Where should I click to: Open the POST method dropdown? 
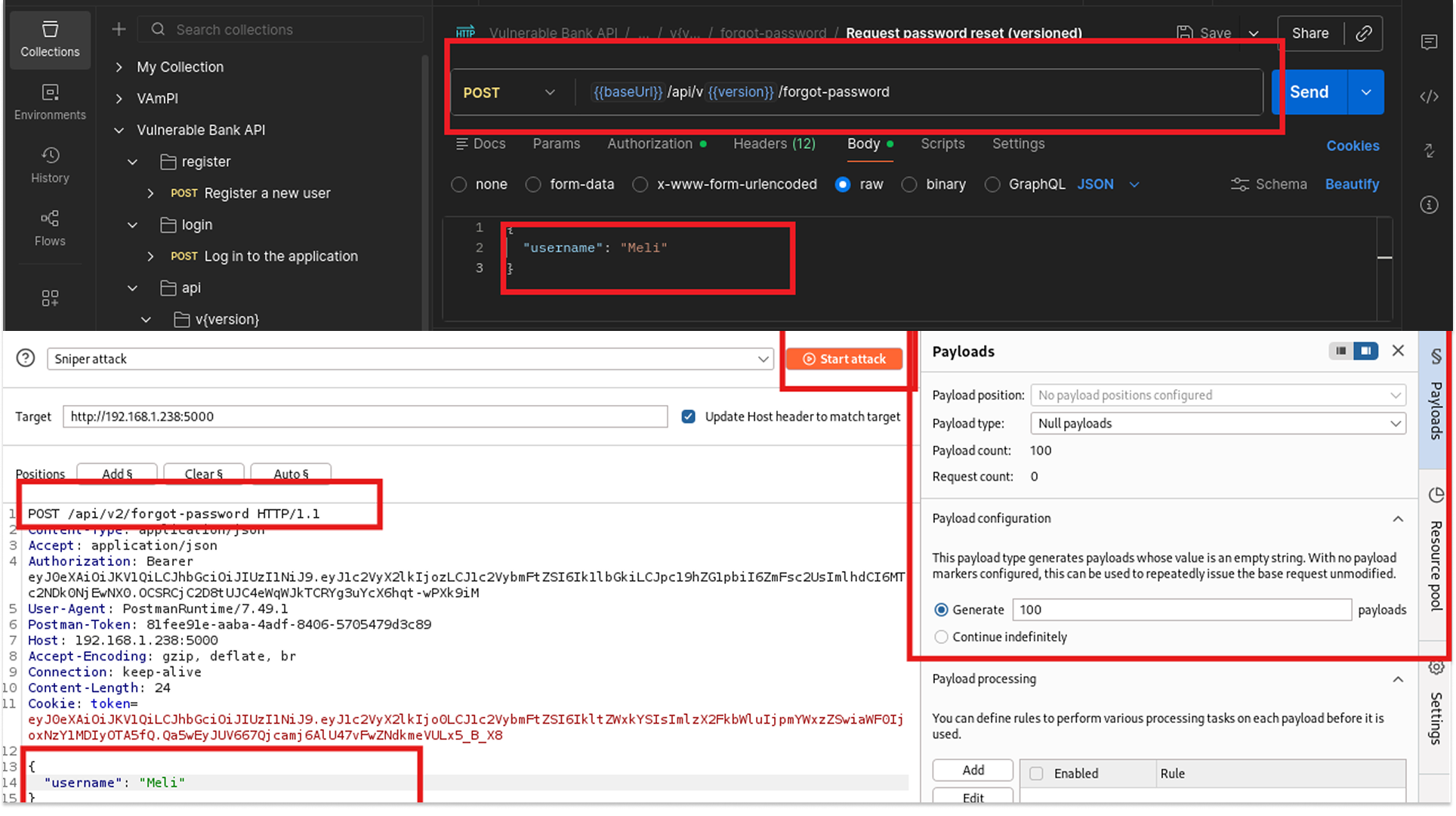[550, 92]
